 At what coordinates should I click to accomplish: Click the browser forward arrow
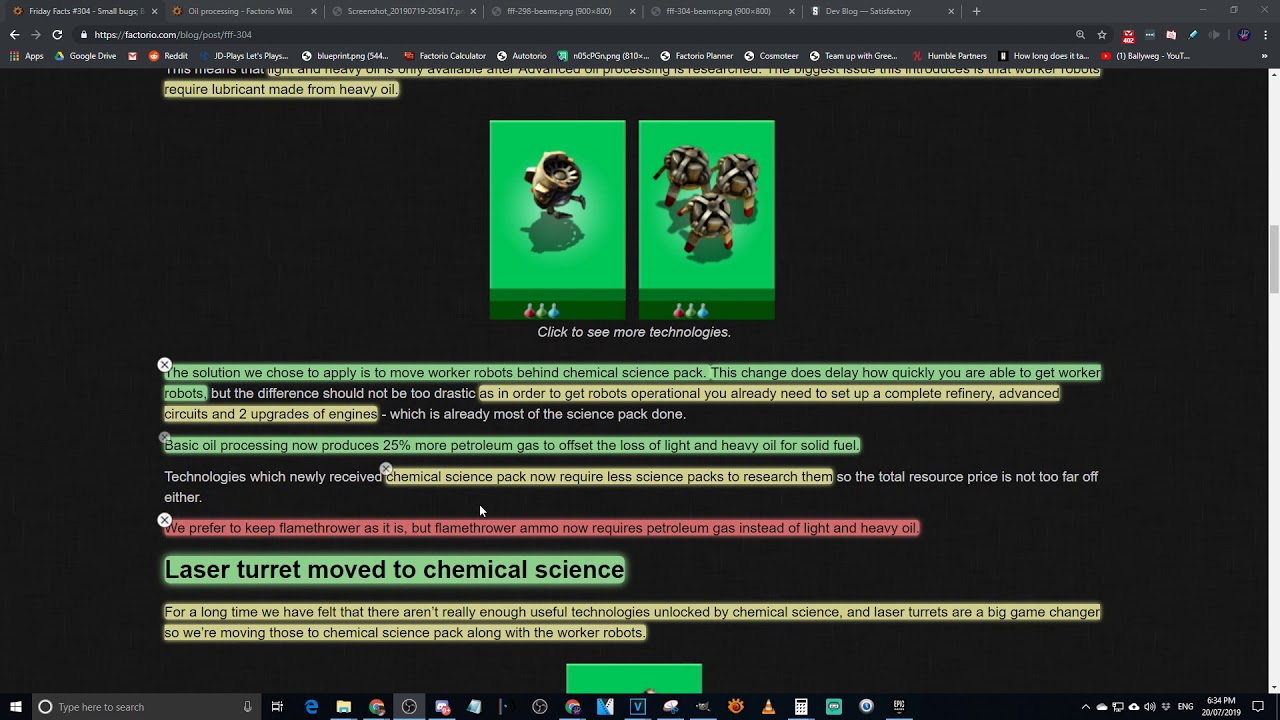coord(36,34)
